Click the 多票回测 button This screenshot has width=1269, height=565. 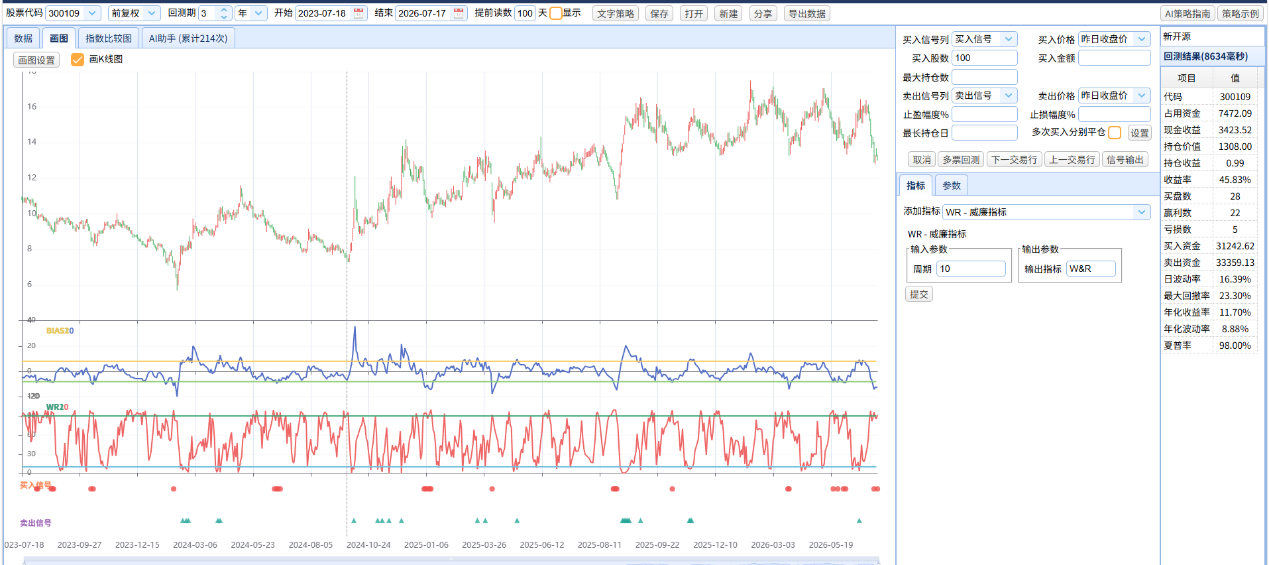(960, 159)
